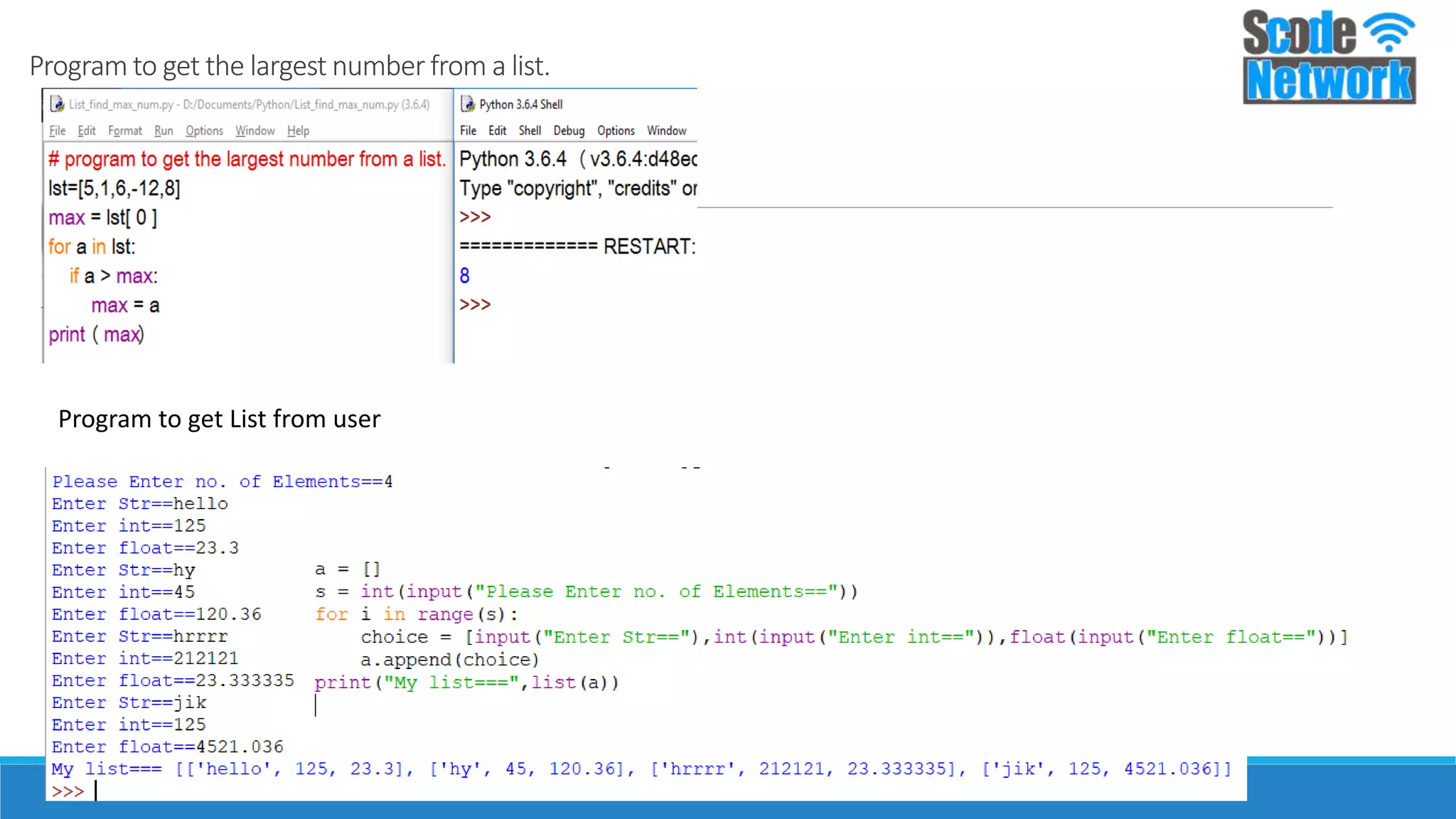This screenshot has width=1456, height=819.
Task: Click the code line 'max = a'
Action: 126,306
